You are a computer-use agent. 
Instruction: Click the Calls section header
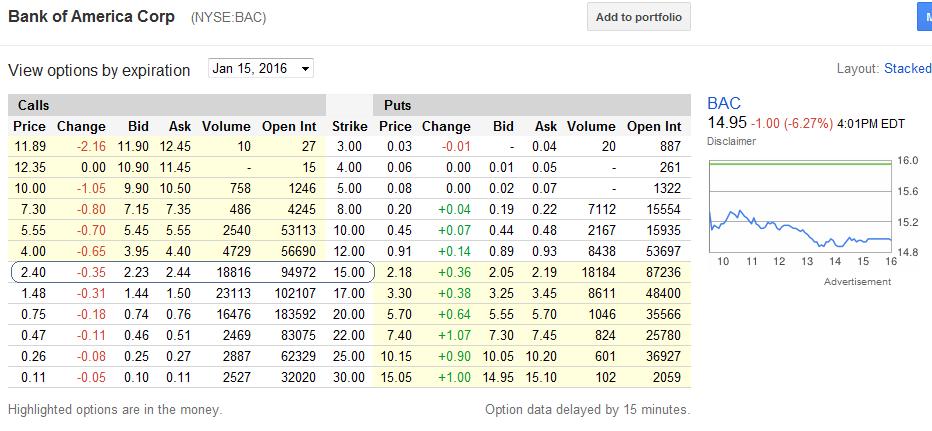[x=166, y=105]
